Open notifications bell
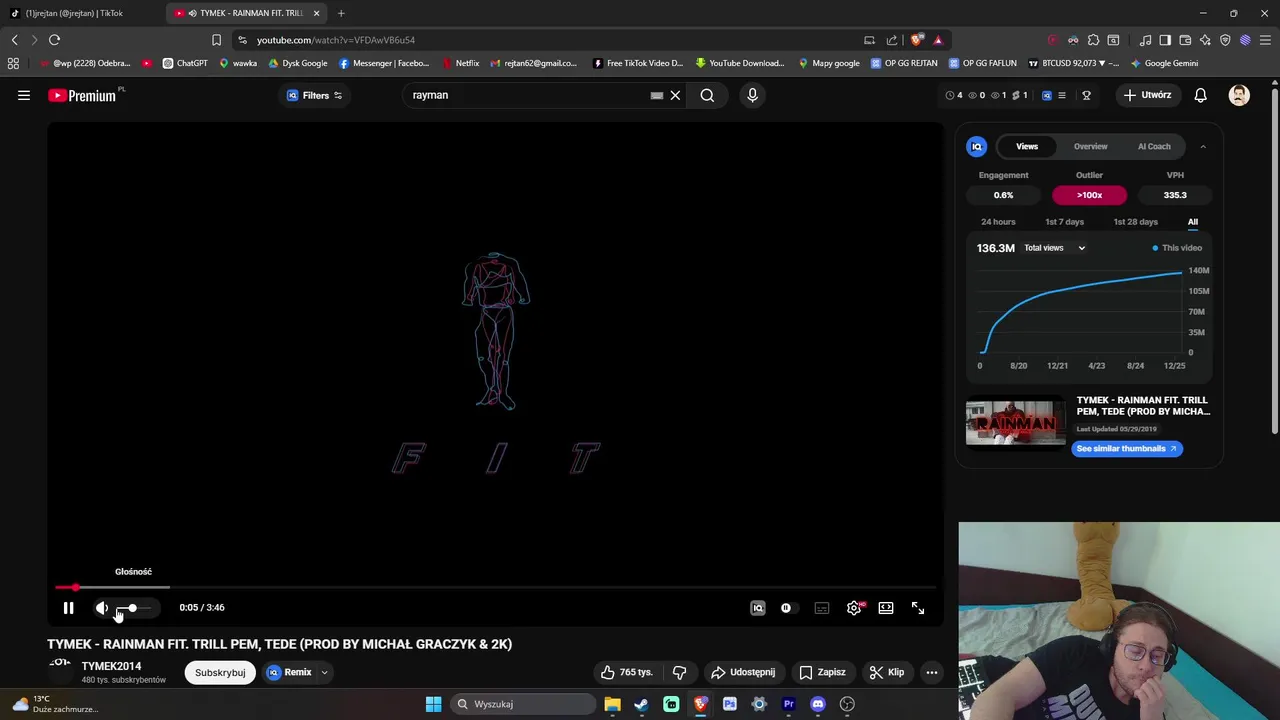This screenshot has width=1280, height=720. click(1201, 95)
